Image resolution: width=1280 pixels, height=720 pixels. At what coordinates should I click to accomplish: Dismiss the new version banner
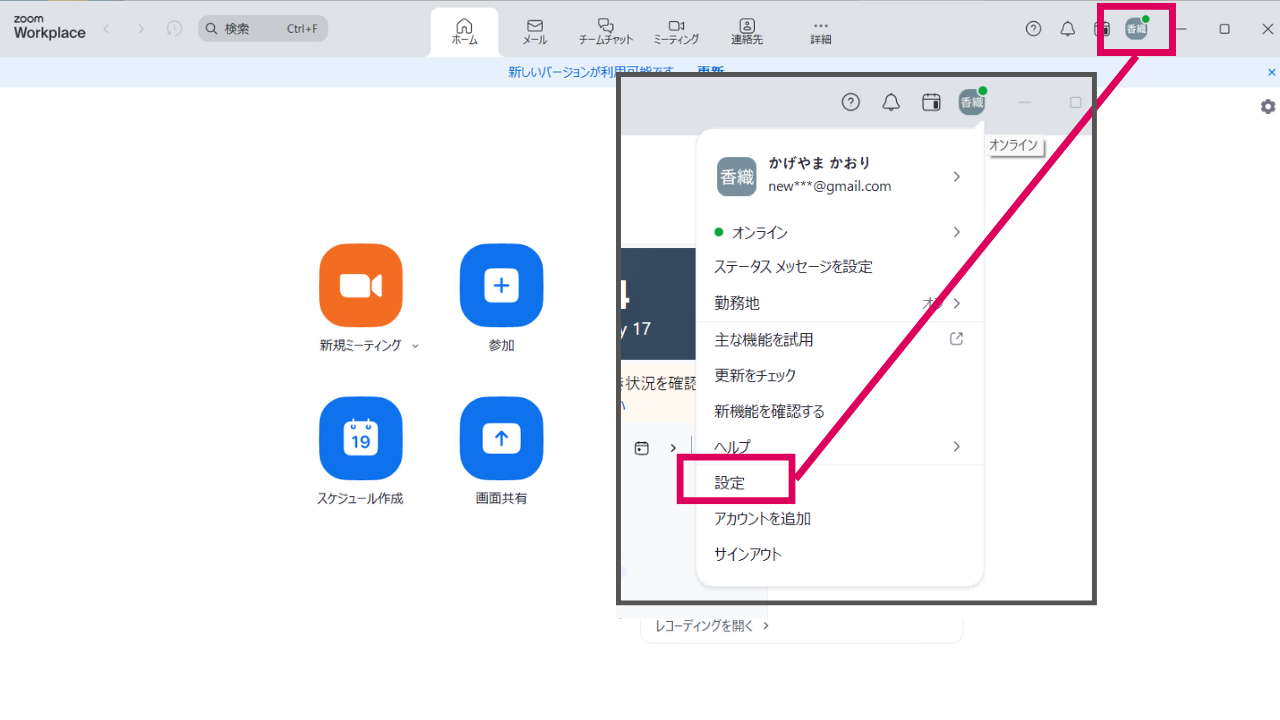point(1271,72)
